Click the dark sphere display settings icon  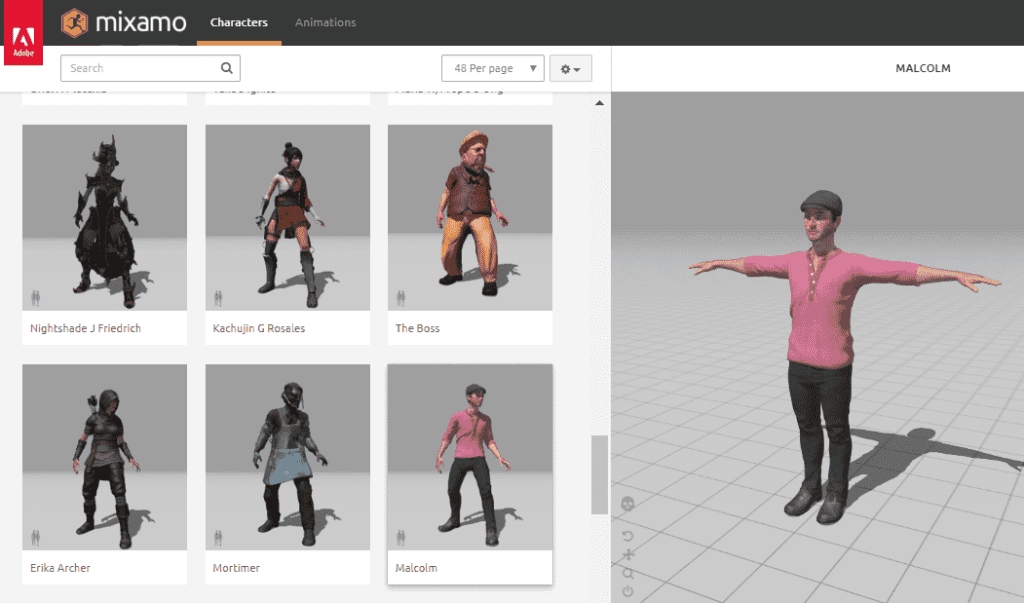(627, 503)
